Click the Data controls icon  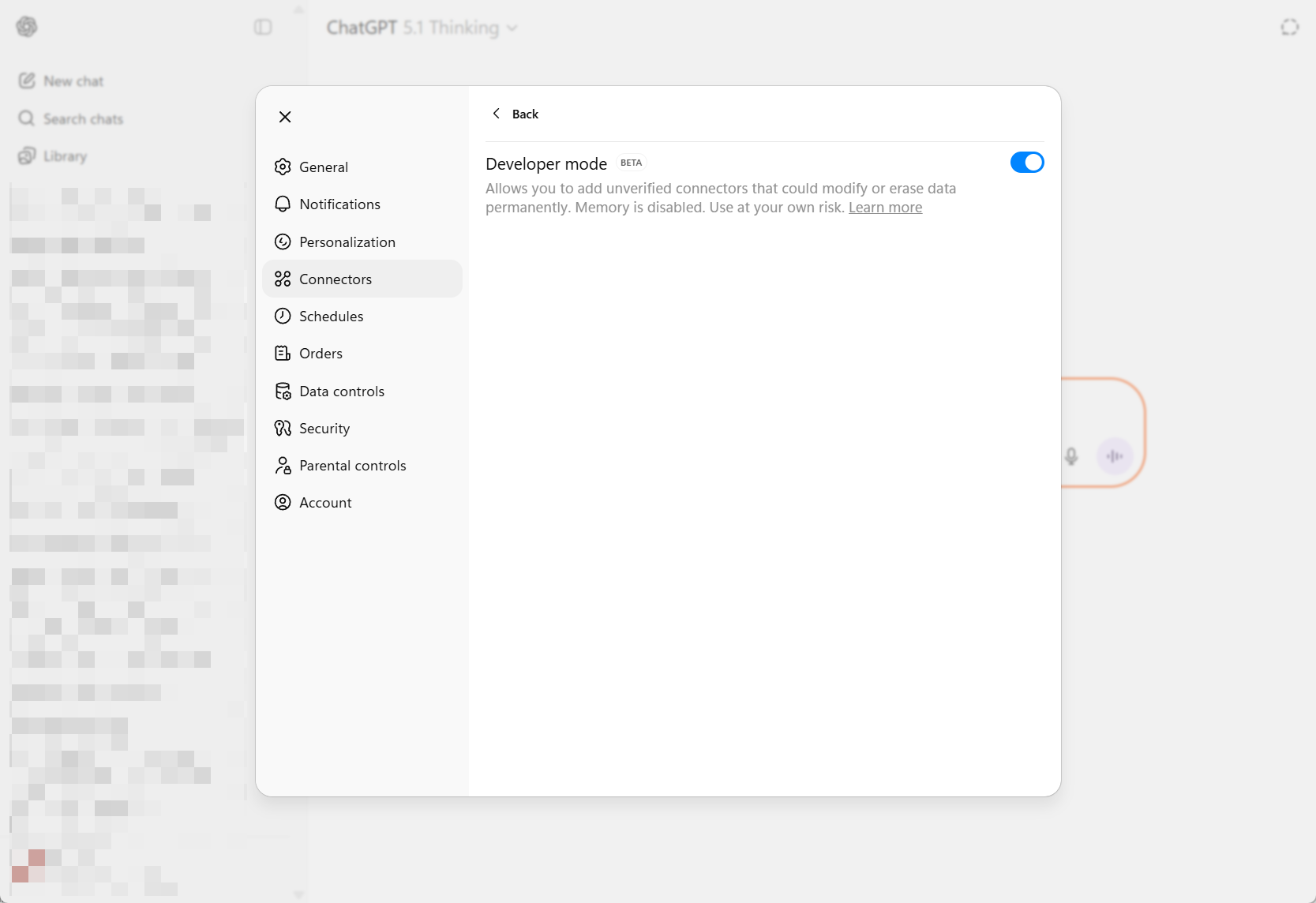point(283,391)
